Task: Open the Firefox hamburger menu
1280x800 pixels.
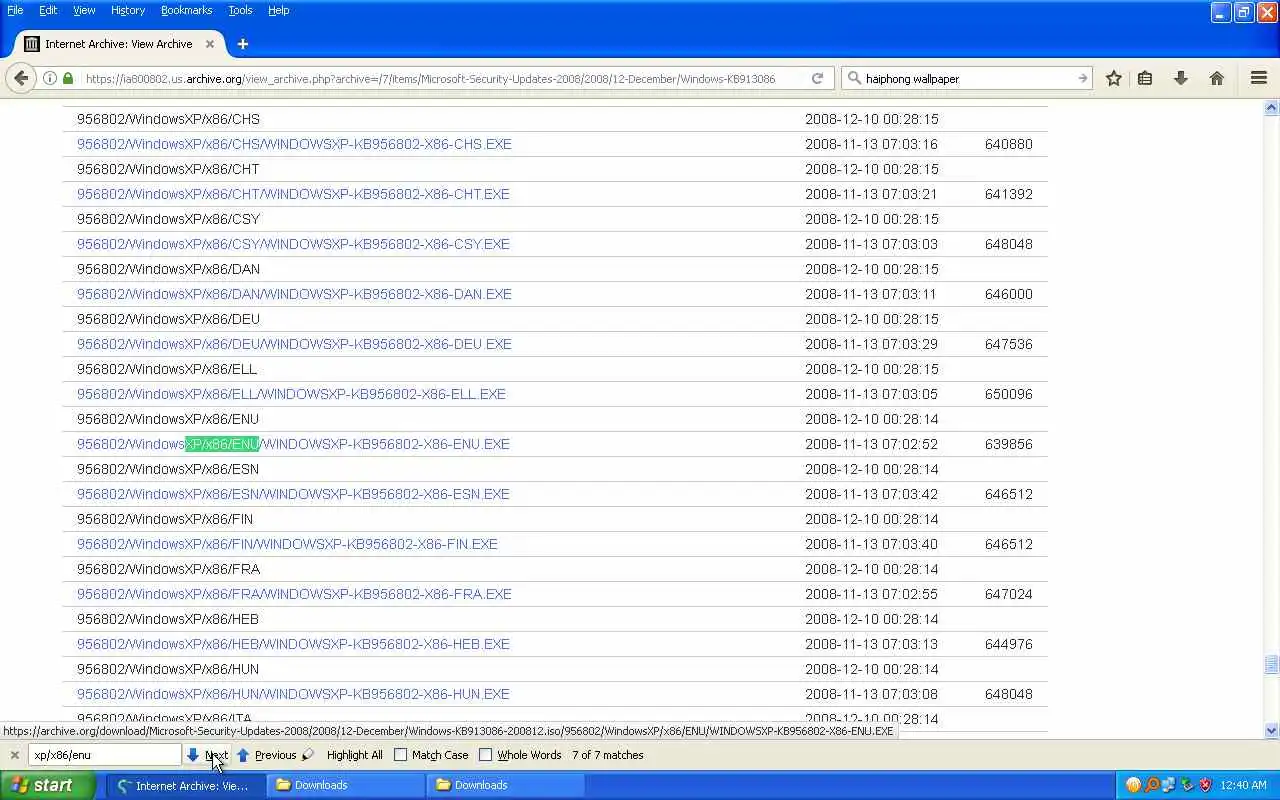Action: click(1259, 78)
